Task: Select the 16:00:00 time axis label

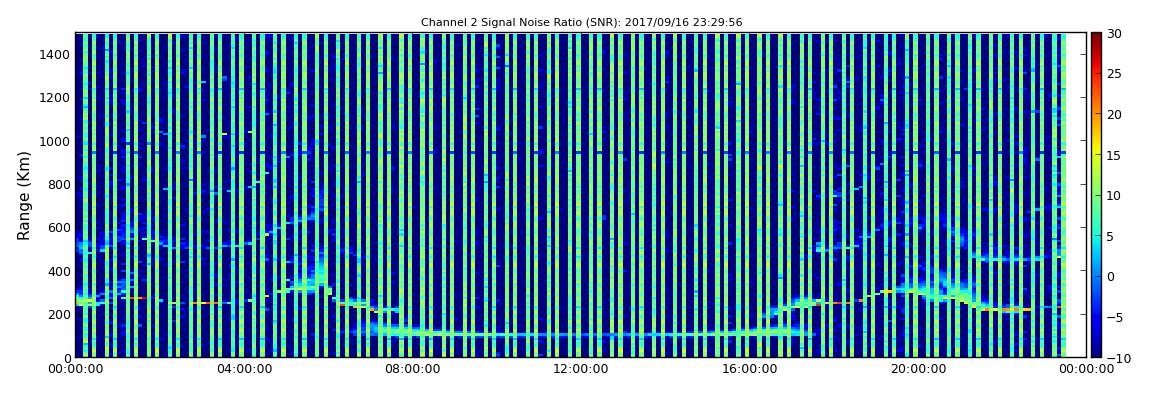Action: tap(749, 370)
